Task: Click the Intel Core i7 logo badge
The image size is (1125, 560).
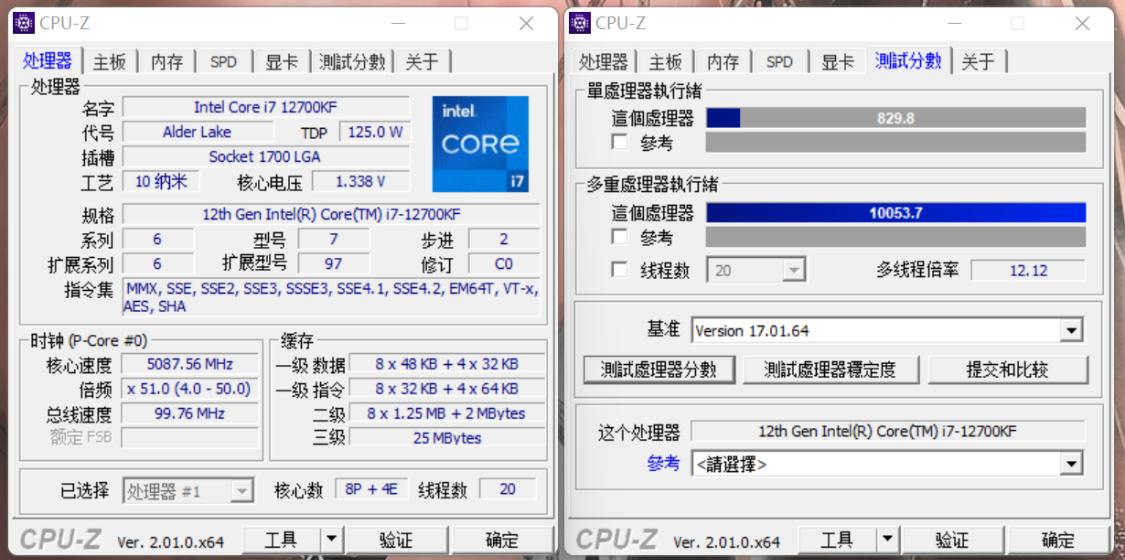Action: pos(480,144)
